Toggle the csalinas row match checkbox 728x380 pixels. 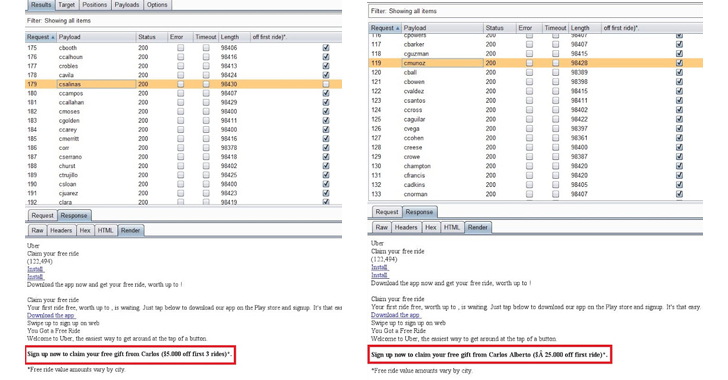tap(326, 84)
